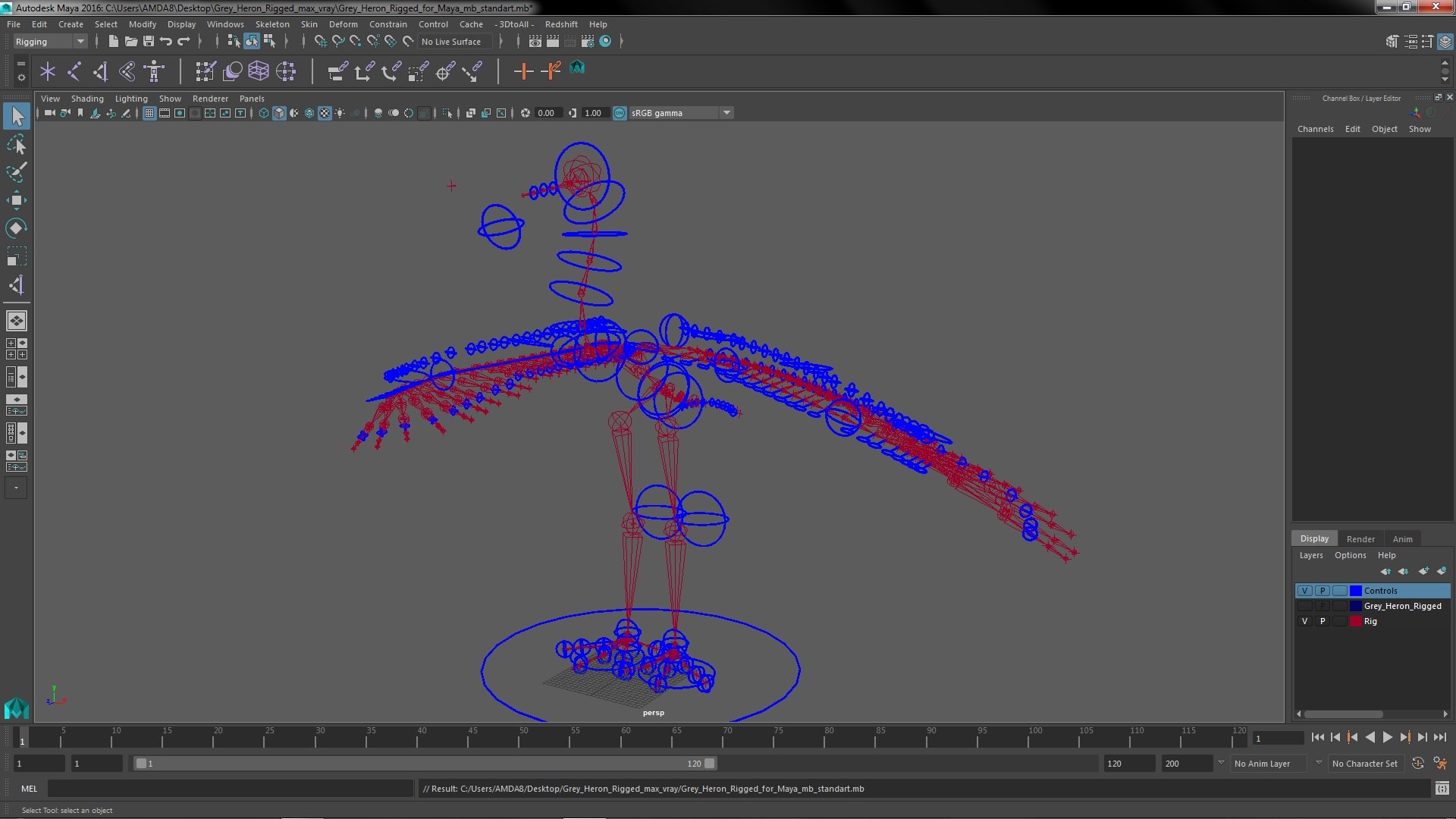Click No Live Surface field
Image resolution: width=1456 pixels, height=819 pixels.
454,42
